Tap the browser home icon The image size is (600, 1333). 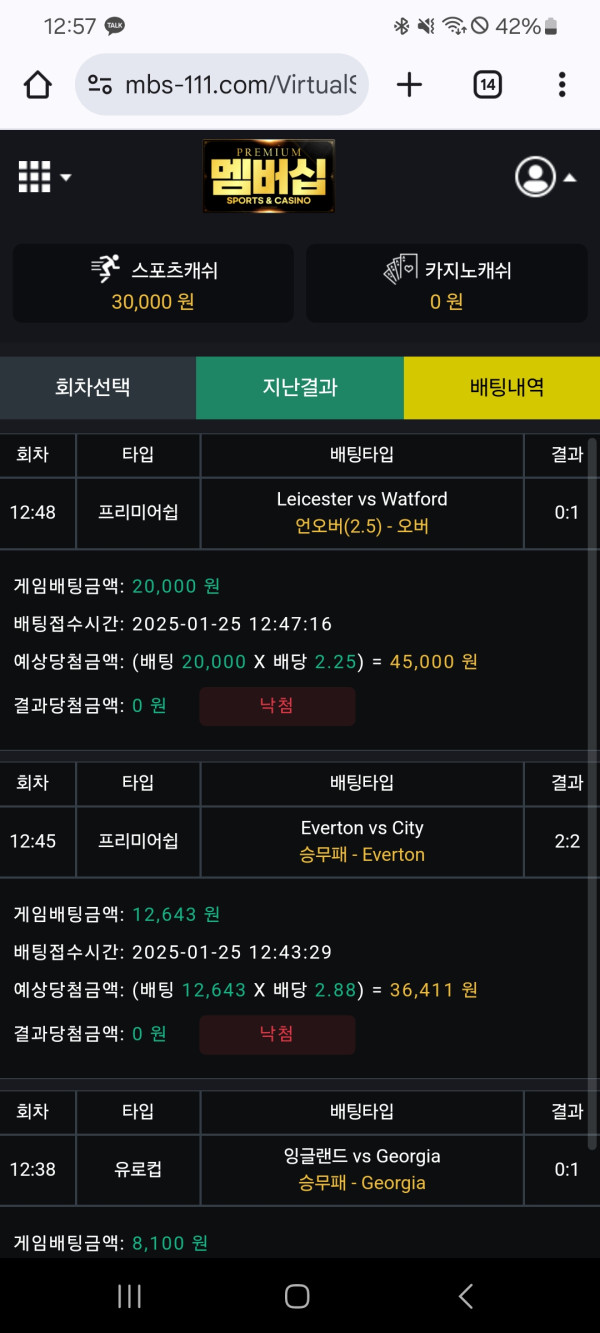[x=38, y=85]
